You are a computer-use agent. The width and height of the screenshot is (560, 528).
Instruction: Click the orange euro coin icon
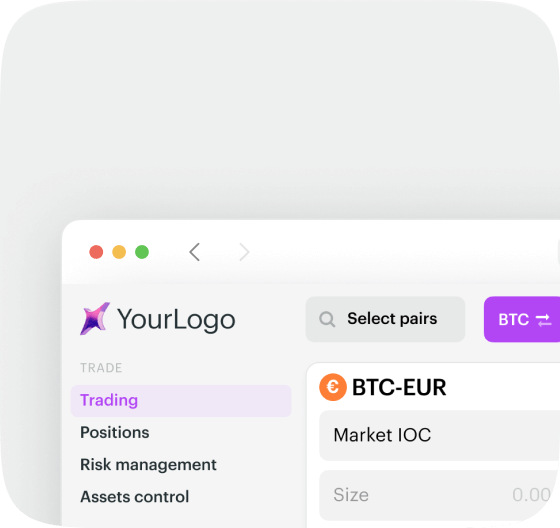[x=333, y=387]
